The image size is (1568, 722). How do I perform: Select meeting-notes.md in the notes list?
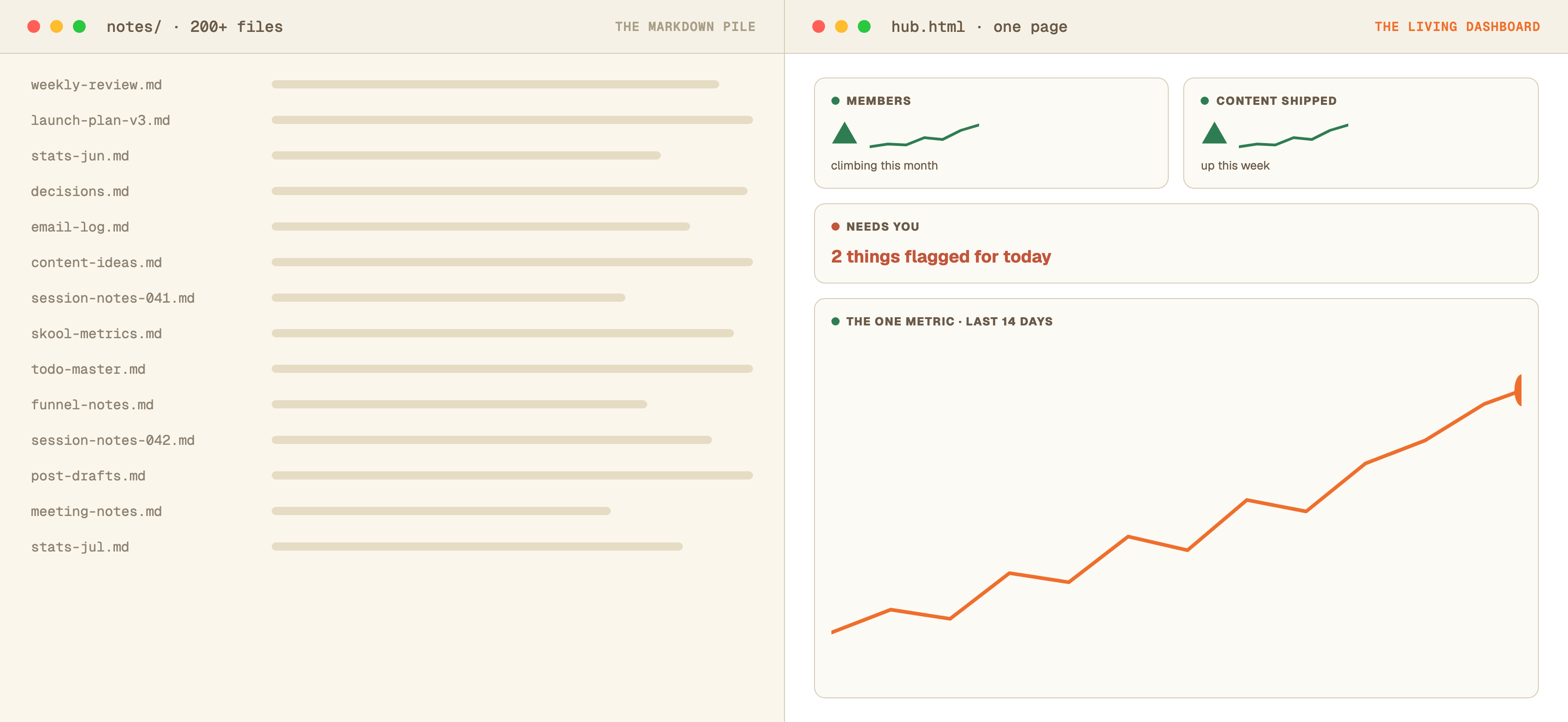point(96,511)
